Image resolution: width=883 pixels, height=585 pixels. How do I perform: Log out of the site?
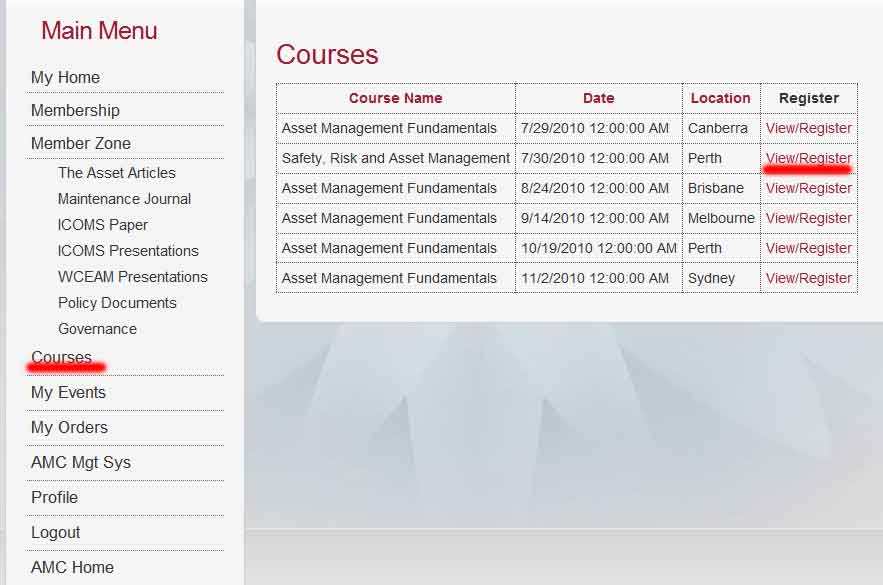coord(55,532)
